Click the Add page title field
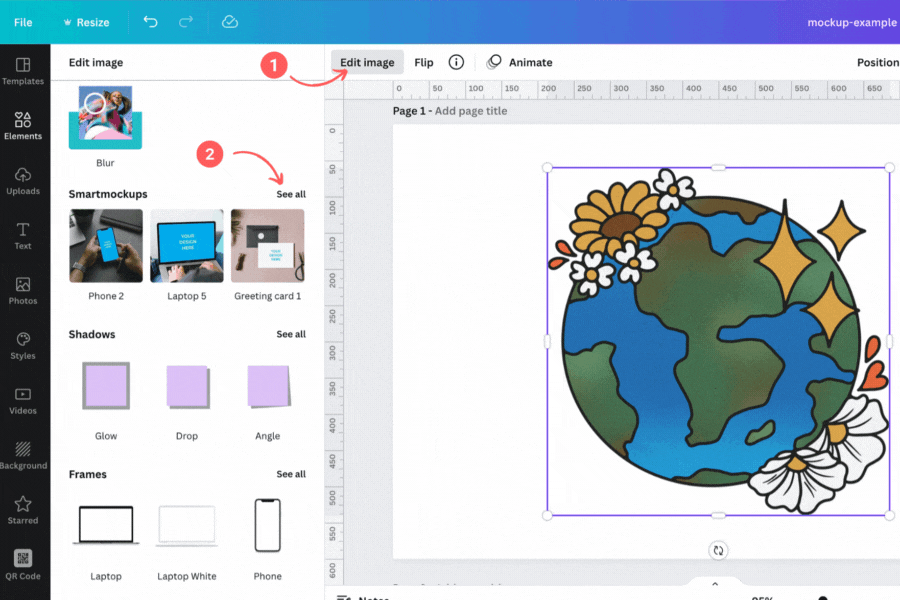Viewport: 900px width, 600px height. click(471, 111)
